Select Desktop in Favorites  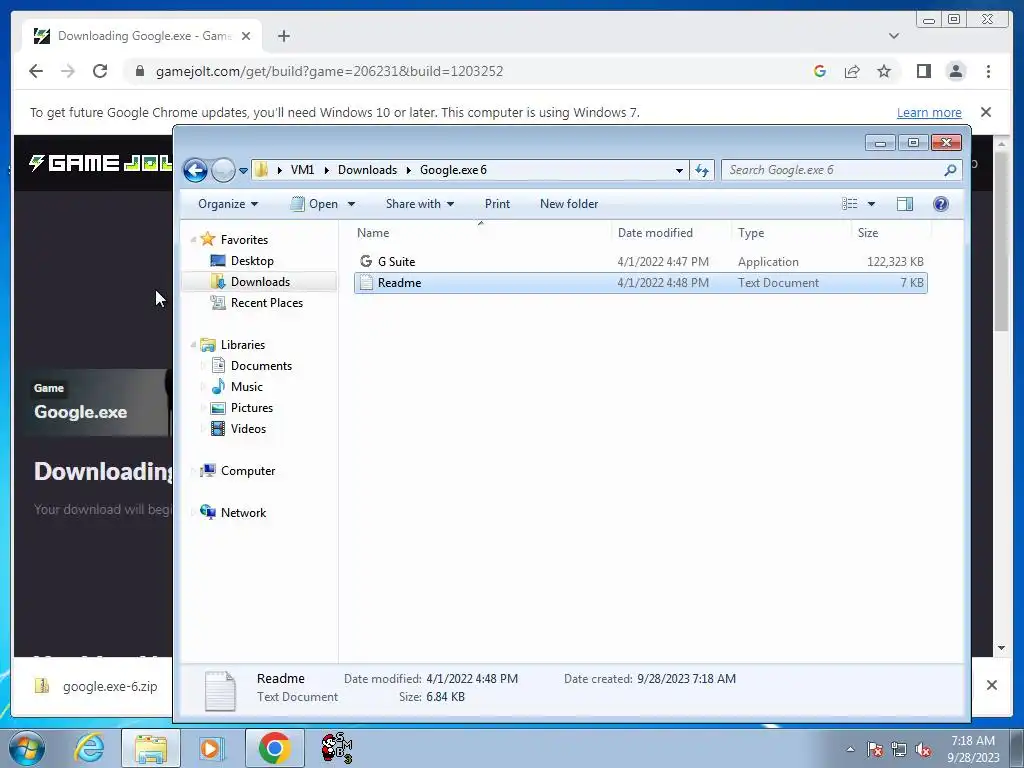pos(252,261)
